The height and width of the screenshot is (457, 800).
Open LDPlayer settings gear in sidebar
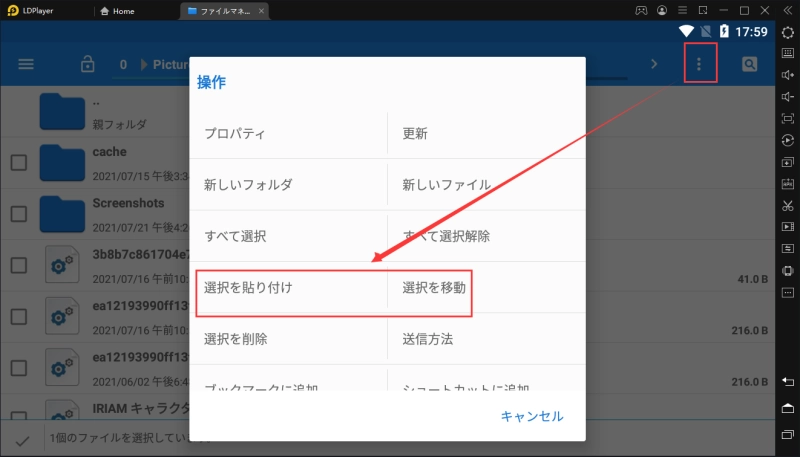point(788,32)
